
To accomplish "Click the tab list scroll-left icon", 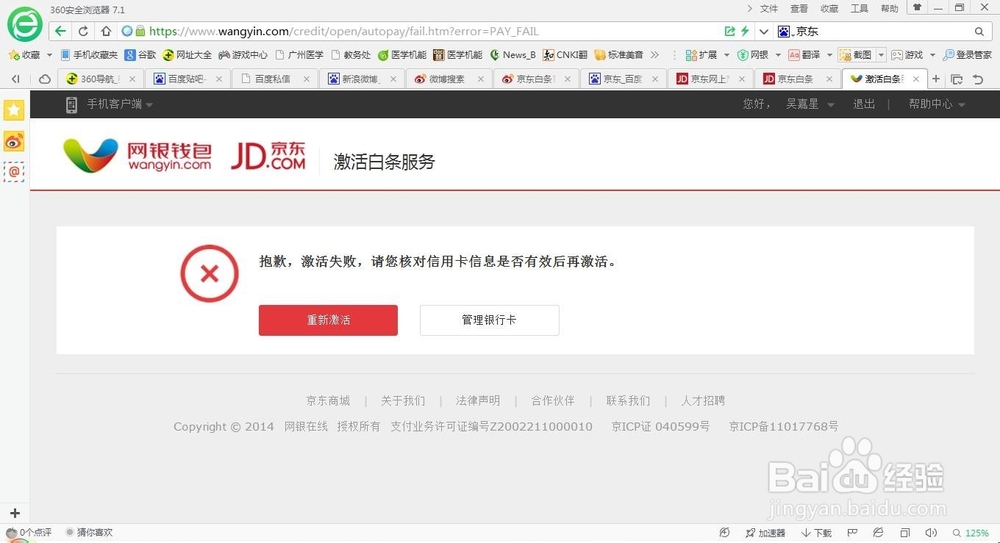I will (x=15, y=79).
